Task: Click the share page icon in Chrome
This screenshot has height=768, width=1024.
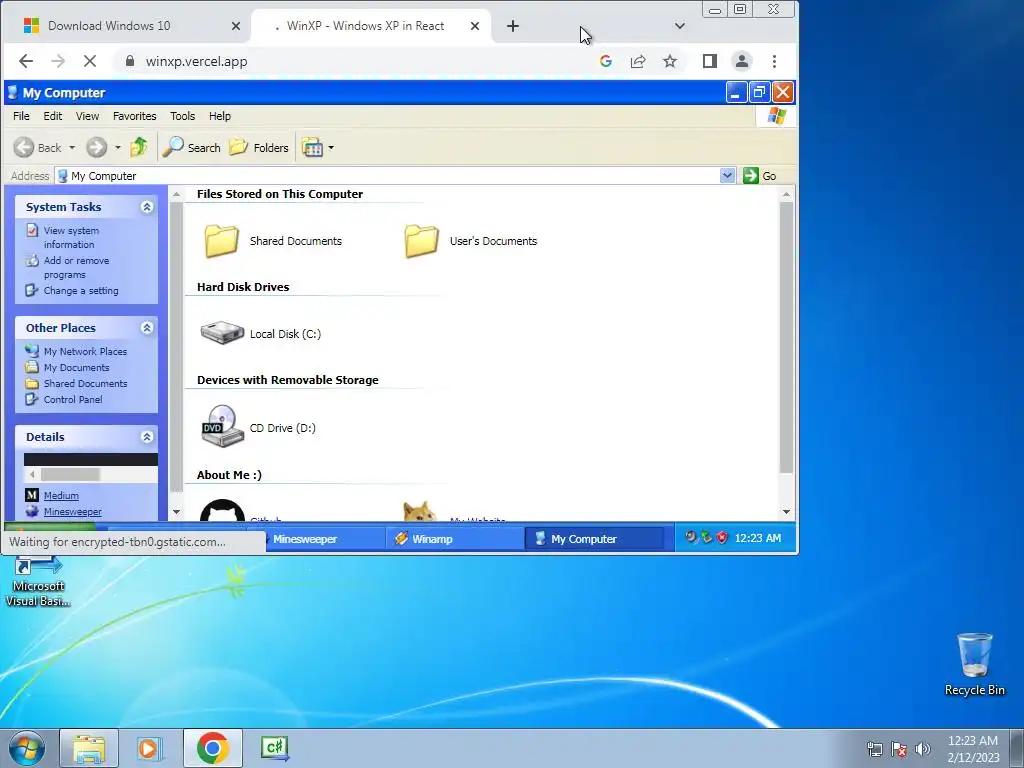Action: (638, 61)
